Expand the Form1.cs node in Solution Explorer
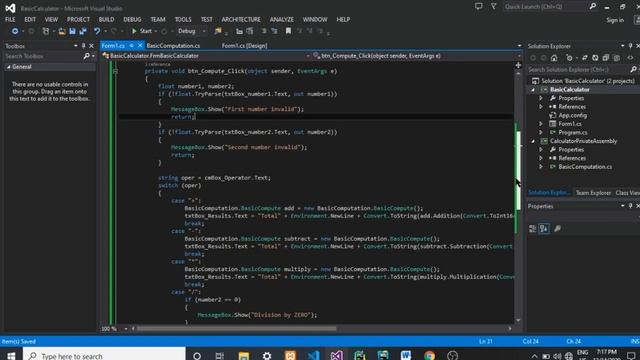 click(541, 124)
